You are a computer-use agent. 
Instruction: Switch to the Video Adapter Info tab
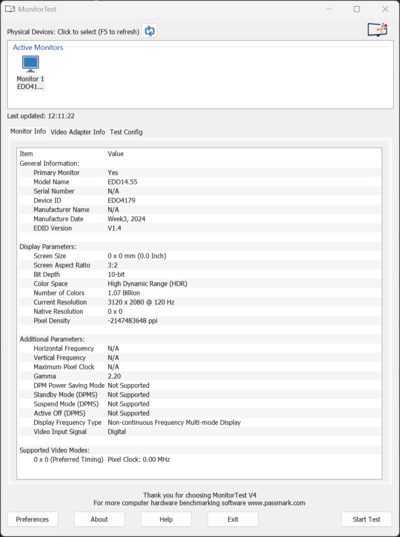click(x=78, y=132)
